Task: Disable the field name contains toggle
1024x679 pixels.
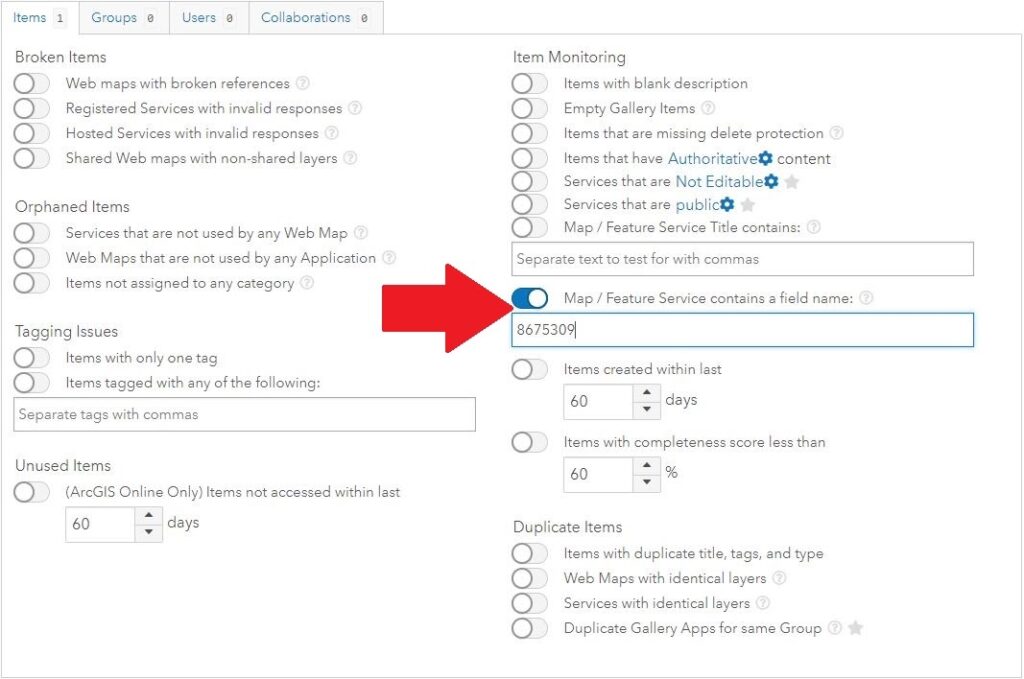Action: (x=530, y=298)
